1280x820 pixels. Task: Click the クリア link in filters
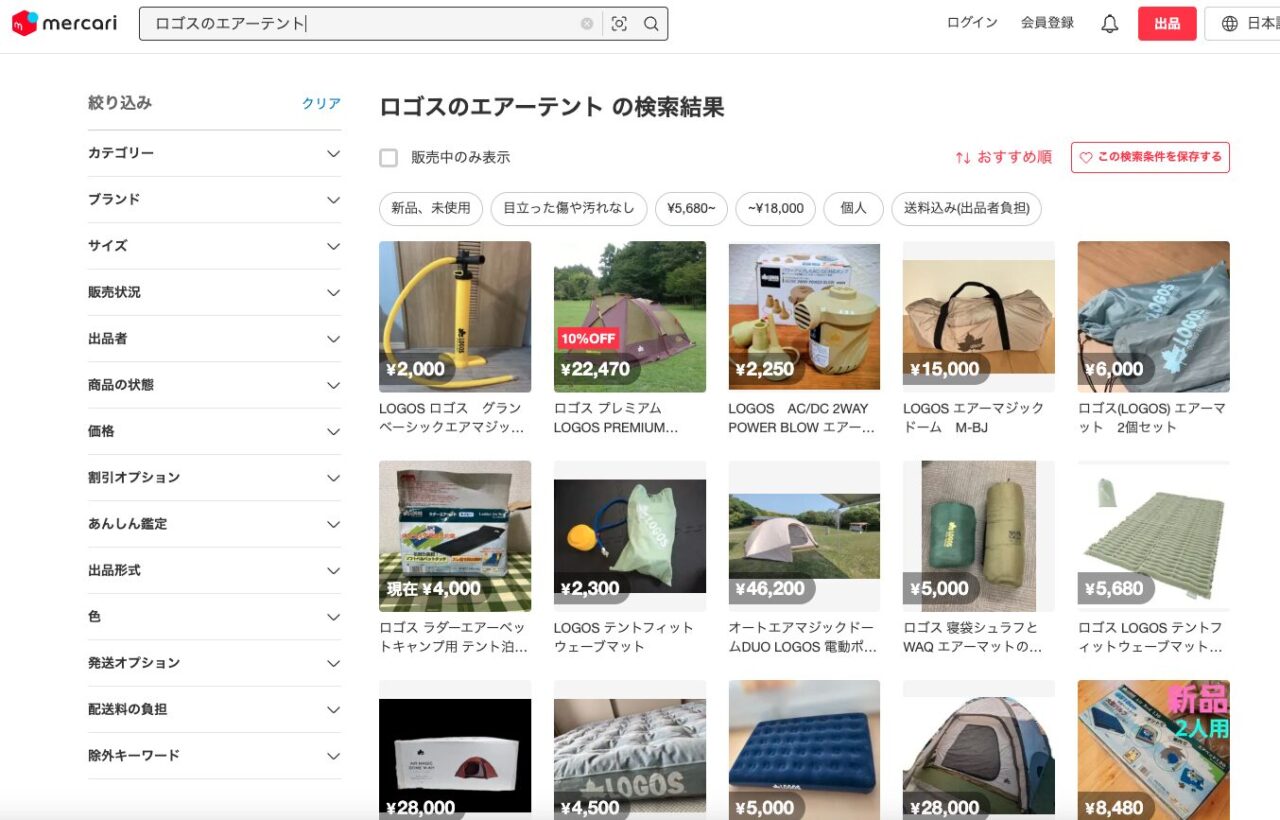click(321, 103)
